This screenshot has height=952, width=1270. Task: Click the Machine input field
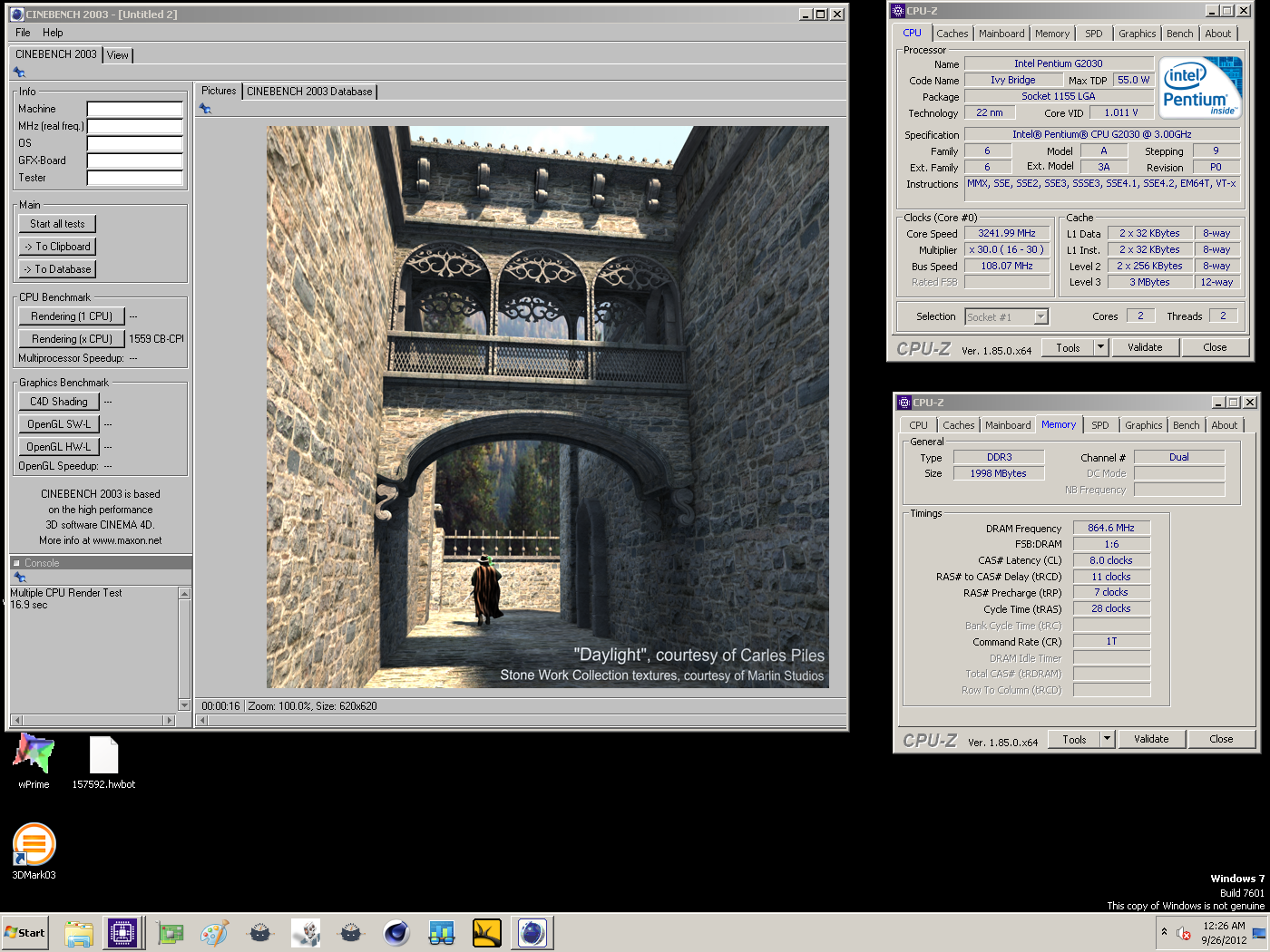coord(134,109)
